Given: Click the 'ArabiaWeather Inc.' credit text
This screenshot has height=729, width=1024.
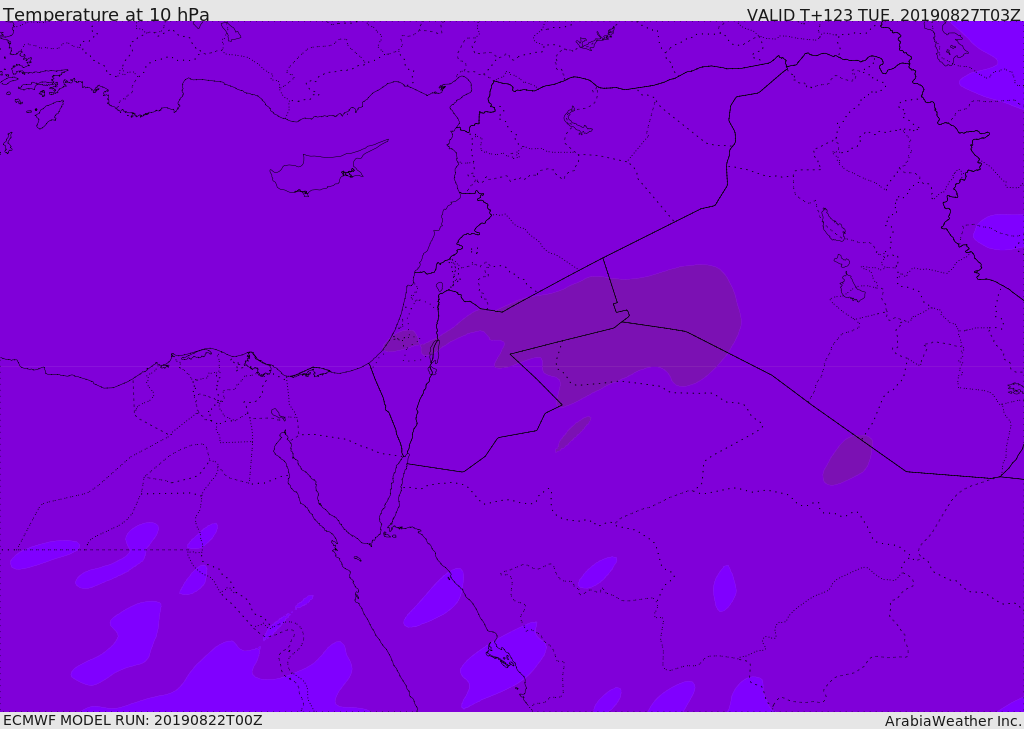Looking at the screenshot, I should [953, 721].
